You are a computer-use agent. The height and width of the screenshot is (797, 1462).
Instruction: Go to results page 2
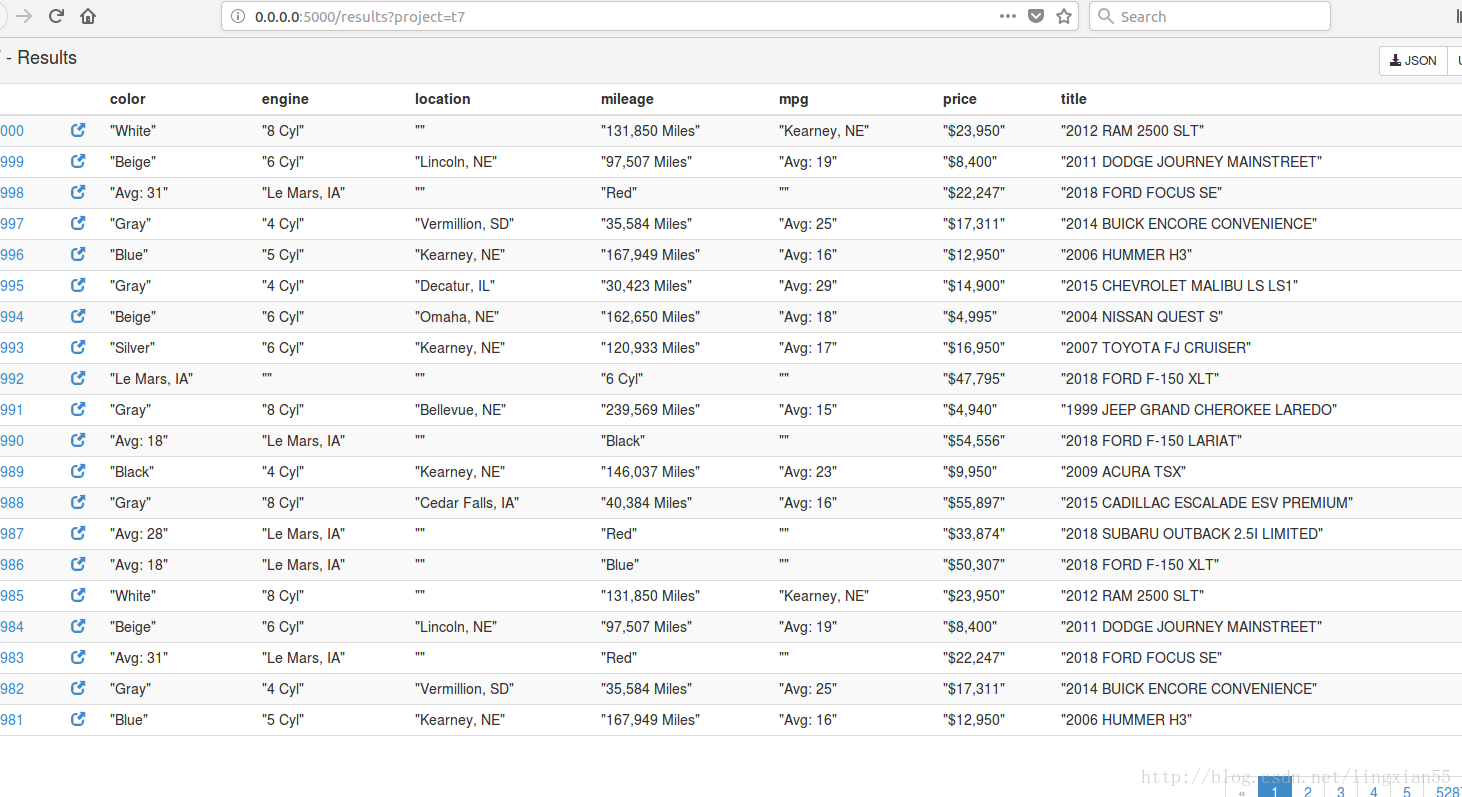pos(1308,789)
